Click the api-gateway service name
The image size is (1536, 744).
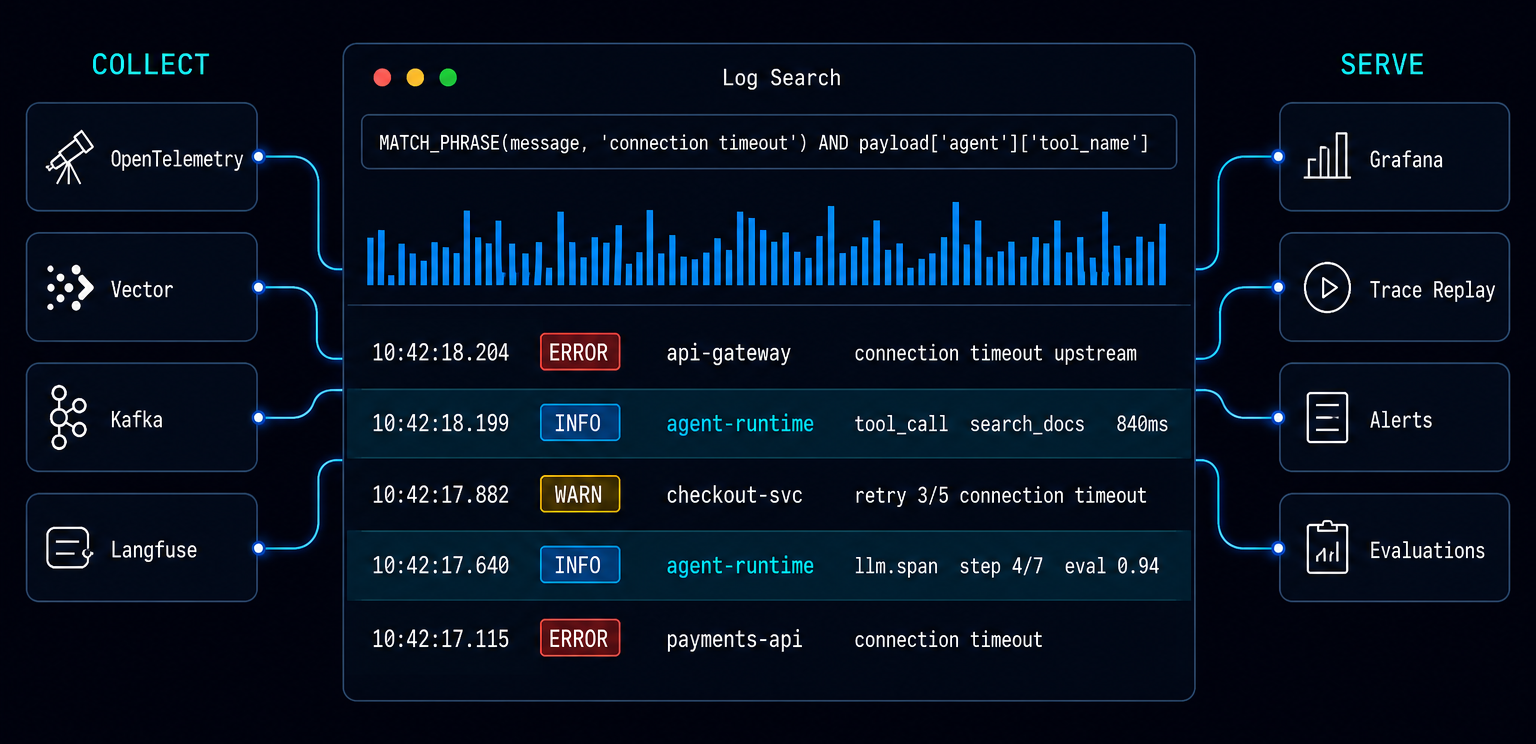pos(729,353)
